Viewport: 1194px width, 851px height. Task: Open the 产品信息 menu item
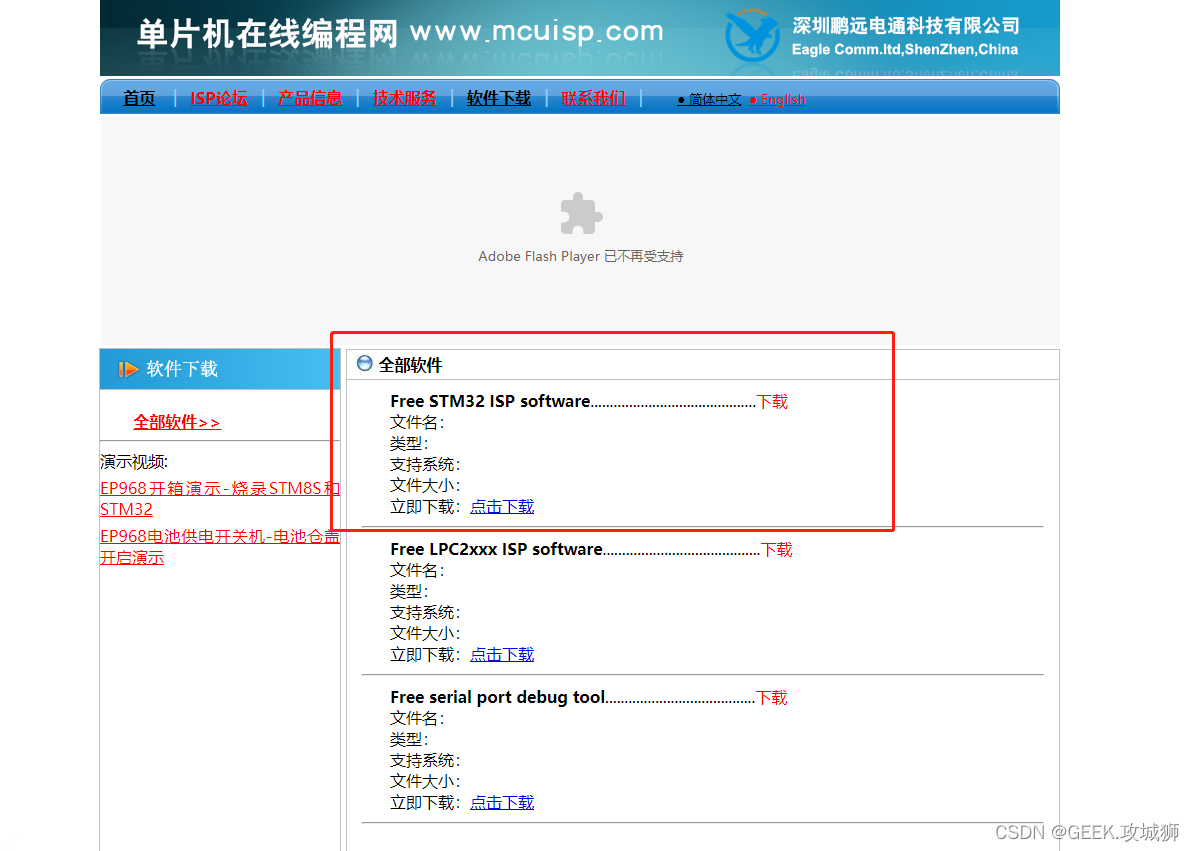click(310, 98)
